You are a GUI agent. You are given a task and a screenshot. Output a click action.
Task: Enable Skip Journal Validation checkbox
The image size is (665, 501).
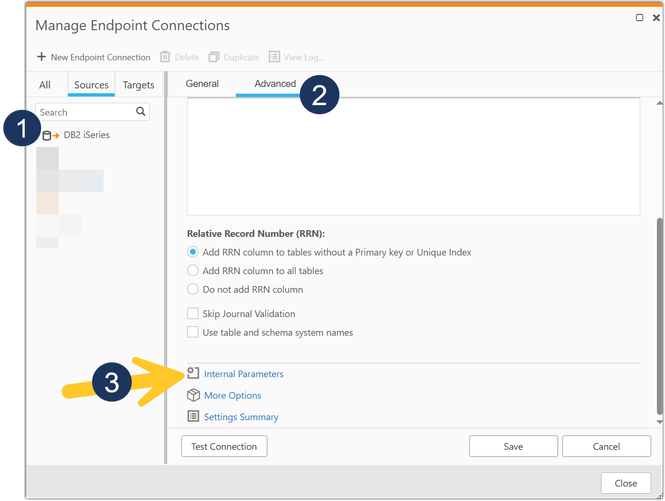click(194, 314)
